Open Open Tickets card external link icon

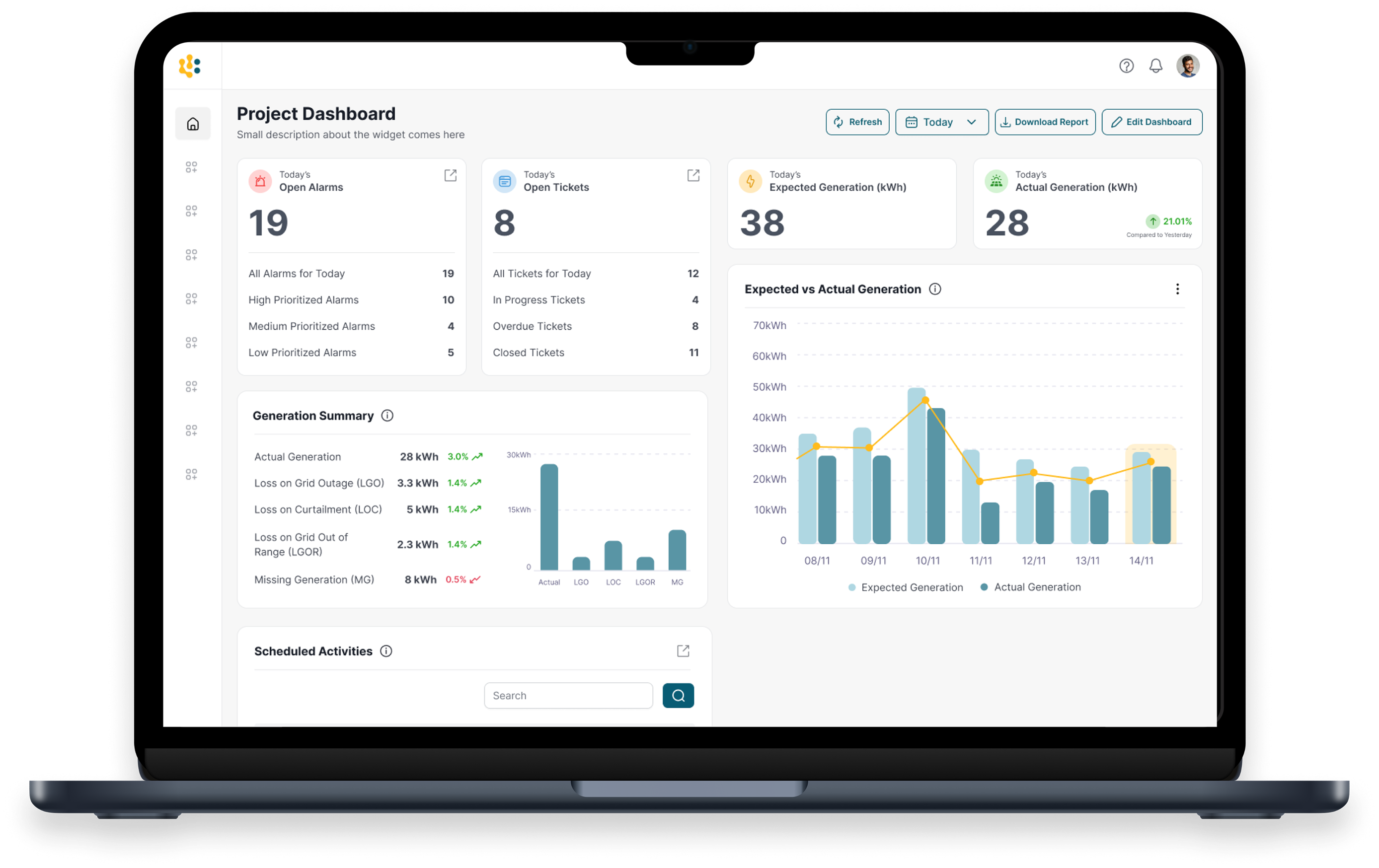693,175
